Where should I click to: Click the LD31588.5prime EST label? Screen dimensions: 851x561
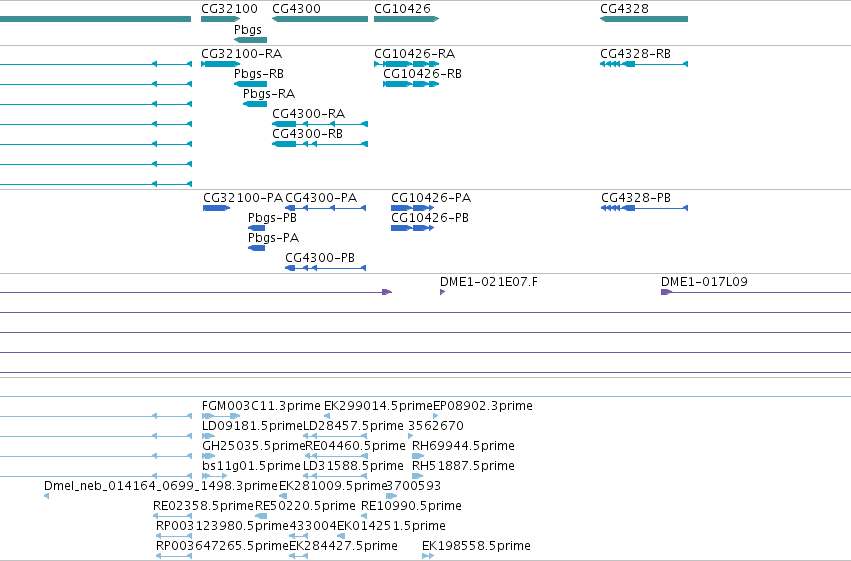[x=353, y=466]
